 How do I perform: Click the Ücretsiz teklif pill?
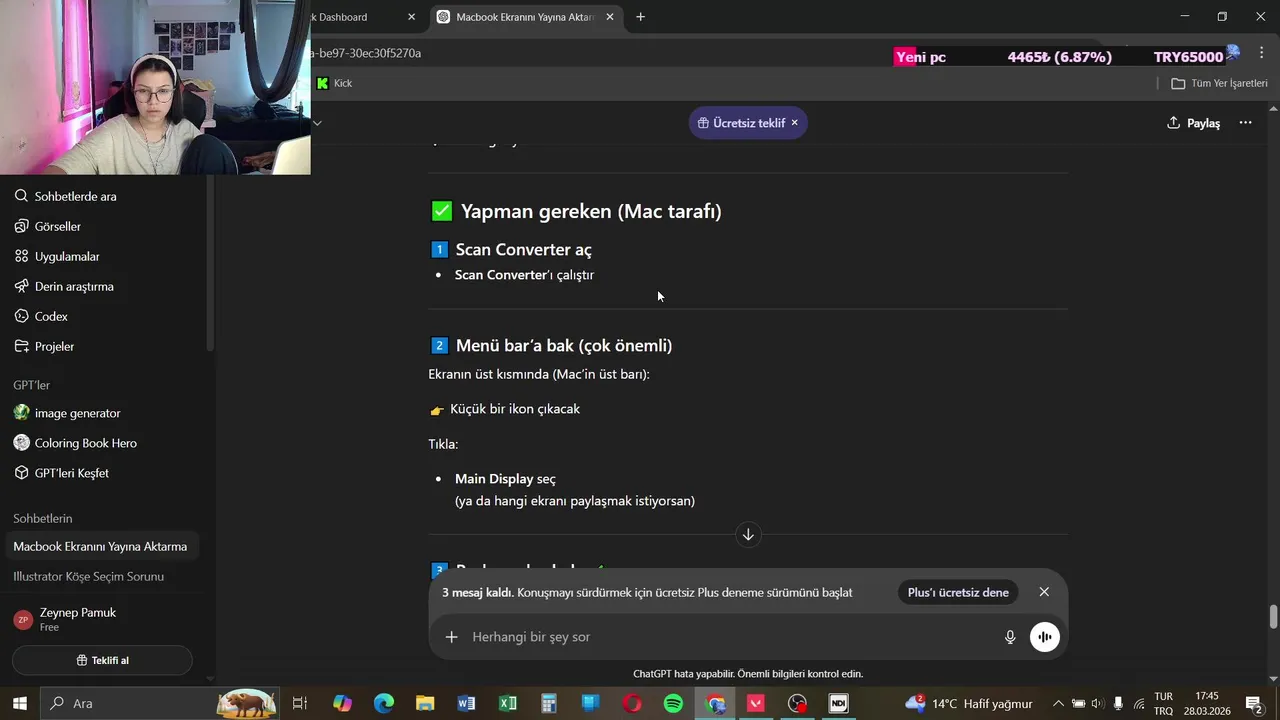tap(748, 123)
